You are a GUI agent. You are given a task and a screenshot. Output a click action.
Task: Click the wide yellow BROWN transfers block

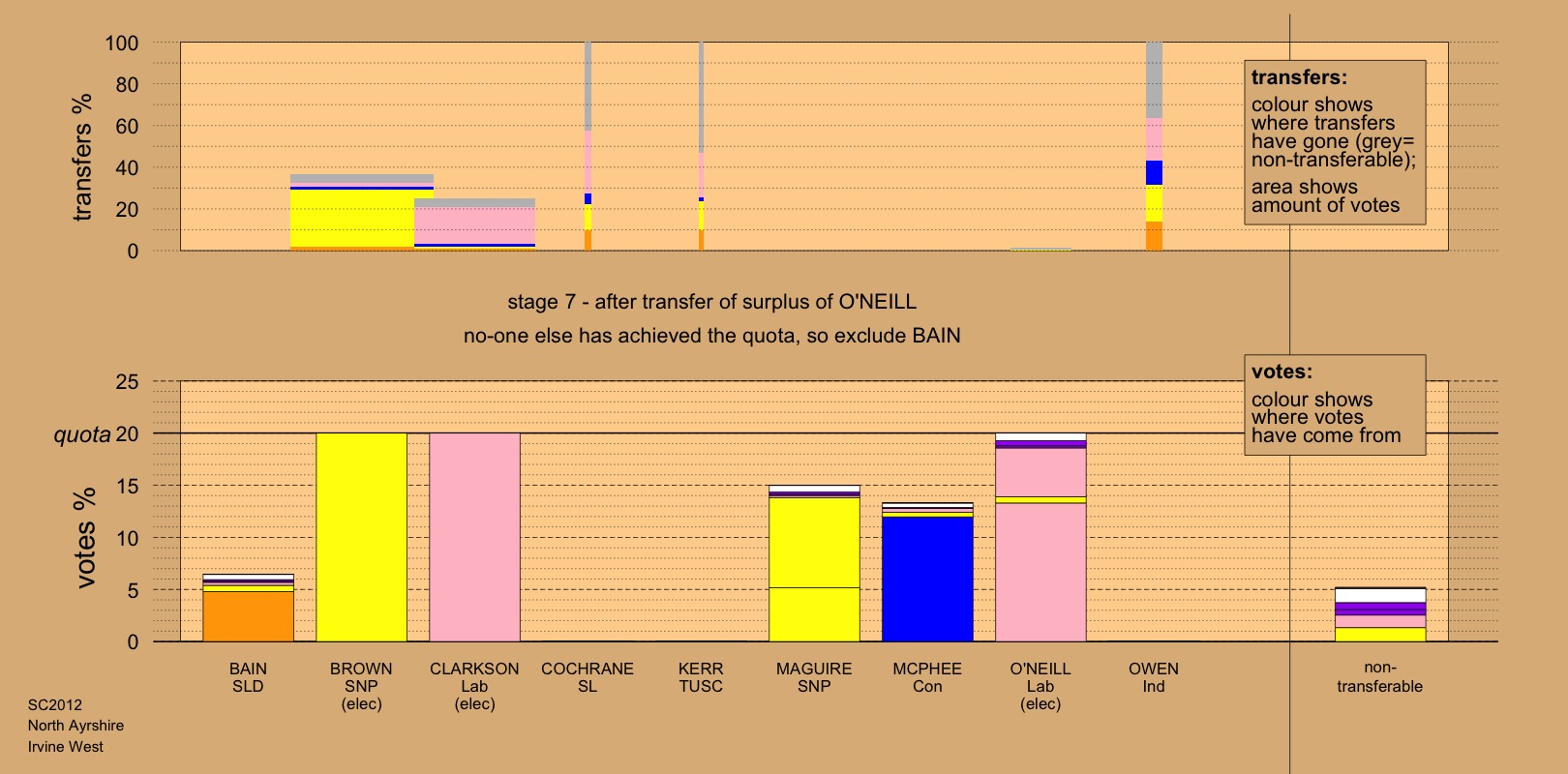[x=352, y=218]
